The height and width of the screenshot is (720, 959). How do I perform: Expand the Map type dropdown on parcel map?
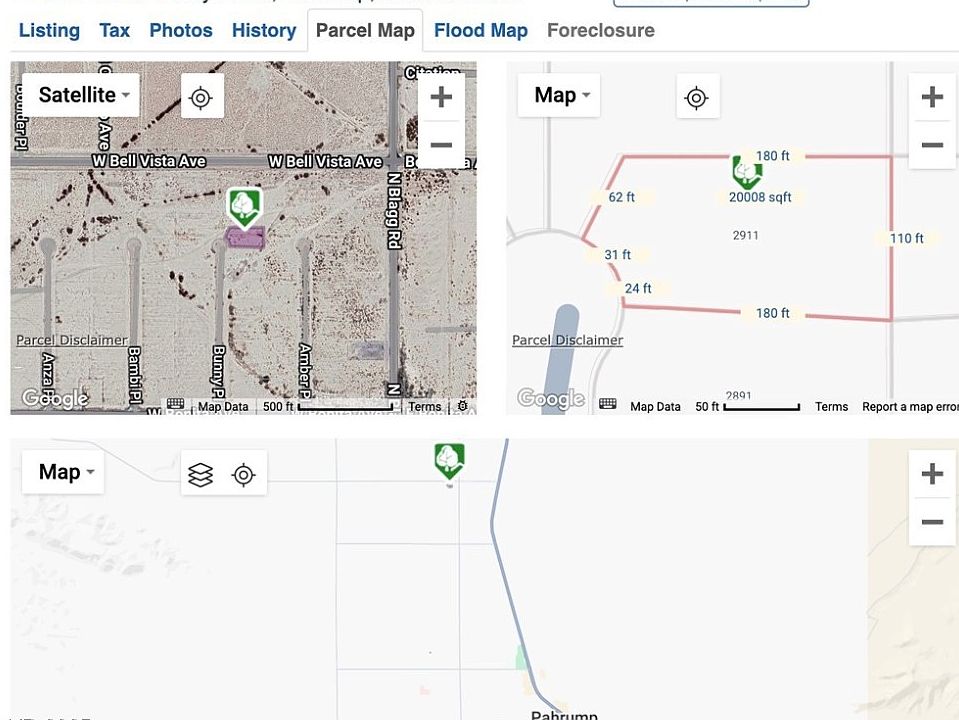(558, 95)
